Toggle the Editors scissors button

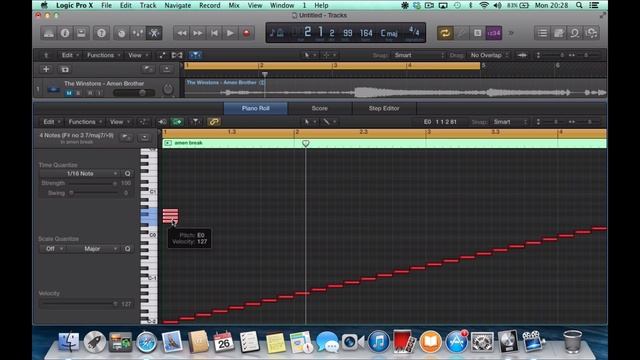[x=154, y=33]
